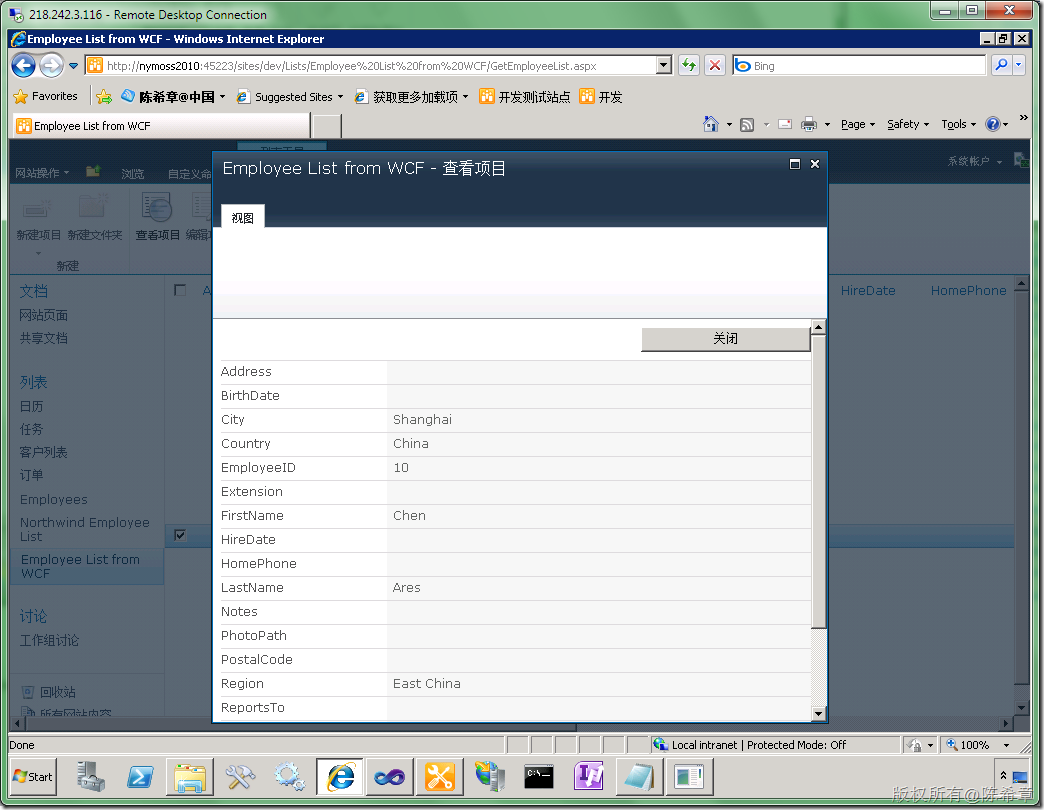1044x810 pixels.
Task: Open Northwind Employee List link
Action: tap(85, 529)
